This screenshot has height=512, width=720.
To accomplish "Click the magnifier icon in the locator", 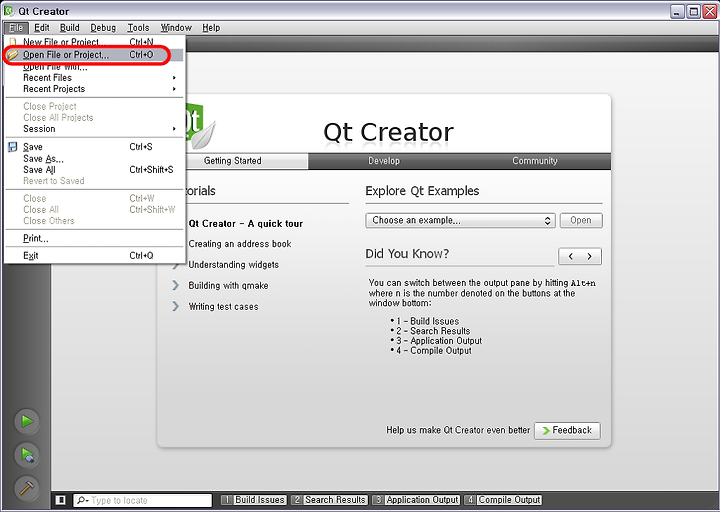I will pos(82,500).
